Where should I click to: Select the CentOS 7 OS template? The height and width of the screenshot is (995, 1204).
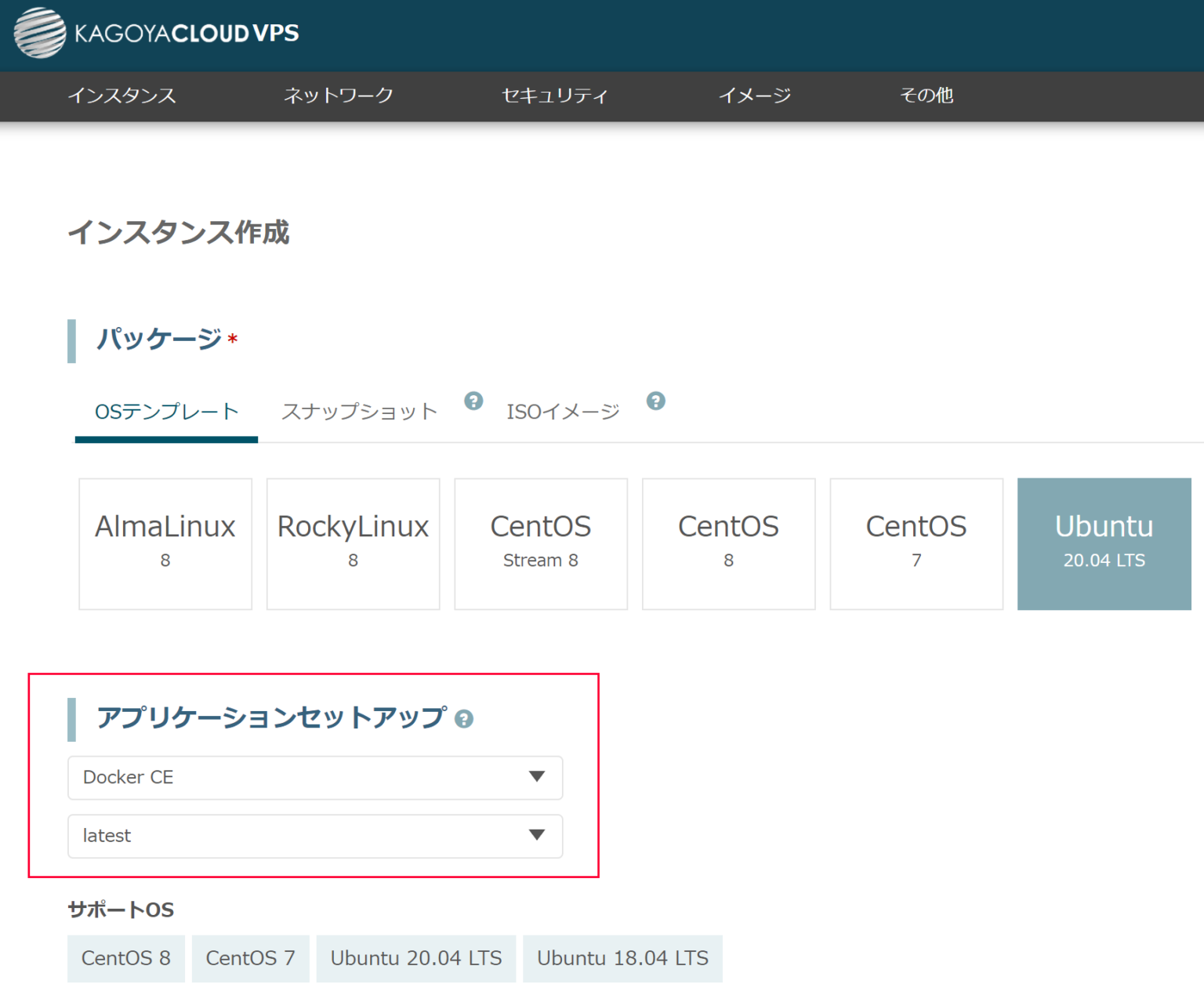(916, 543)
